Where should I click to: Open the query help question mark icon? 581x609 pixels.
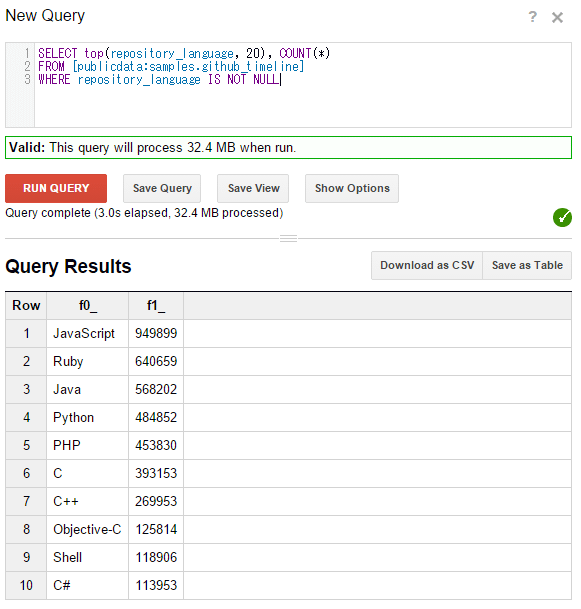coord(532,17)
